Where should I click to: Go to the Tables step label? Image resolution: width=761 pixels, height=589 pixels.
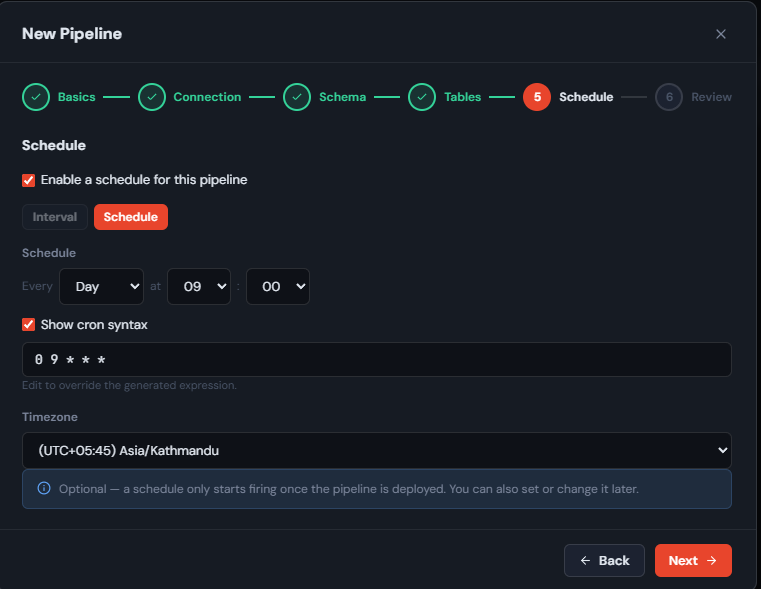point(463,97)
